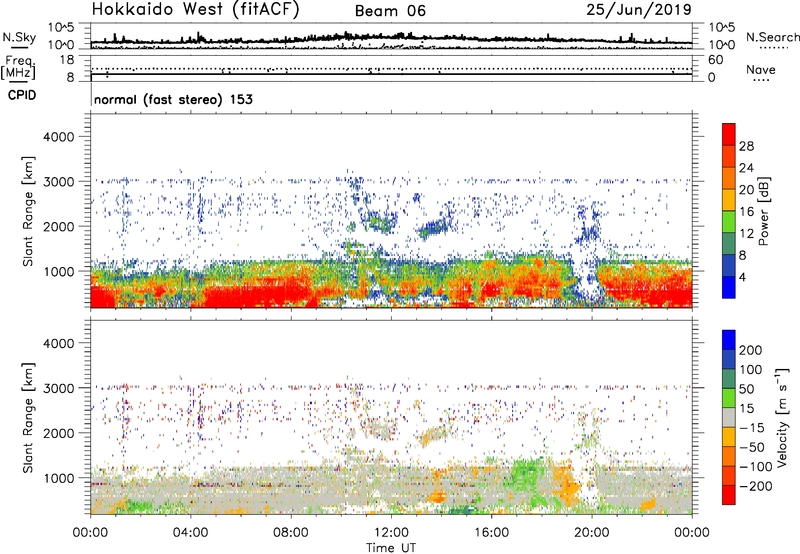Click the 'Freq. [MHz]' axis label
Viewport: 800px width, 554px height.
(x=18, y=67)
